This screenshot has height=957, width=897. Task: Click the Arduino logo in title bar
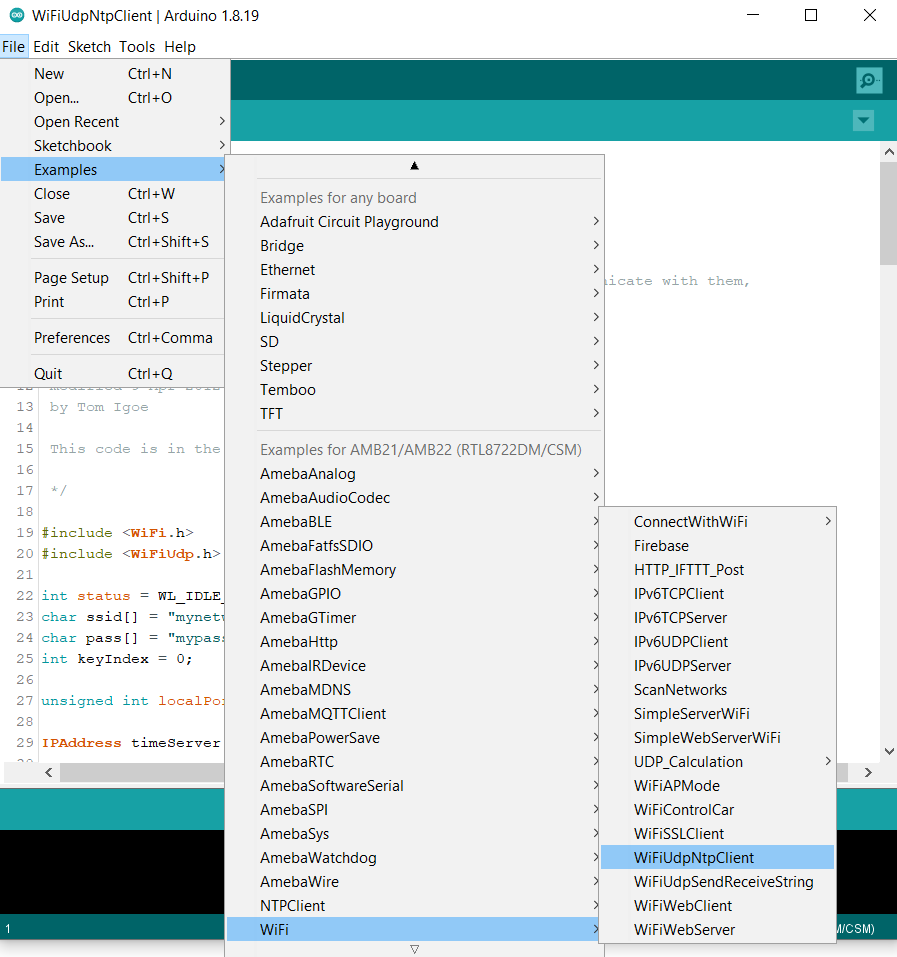[17, 15]
